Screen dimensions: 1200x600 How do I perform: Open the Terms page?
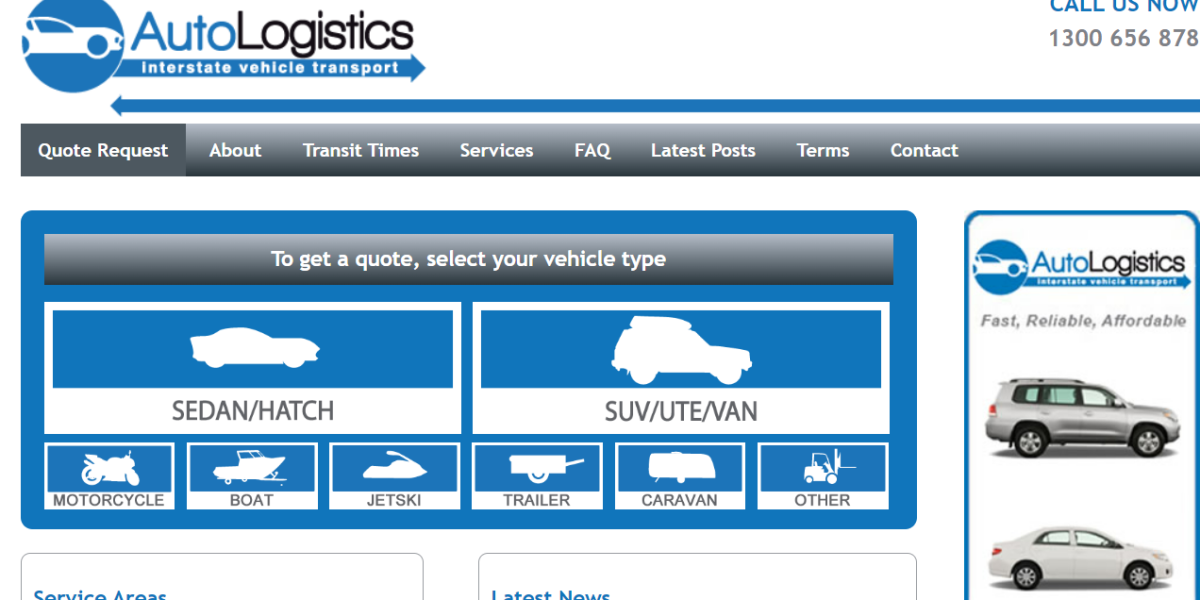point(822,150)
